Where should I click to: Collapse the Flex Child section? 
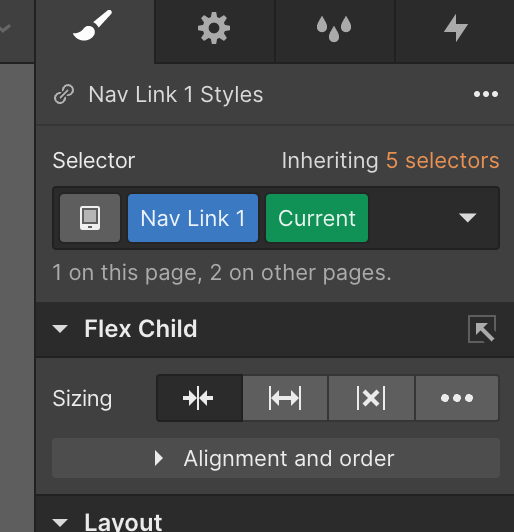(60, 329)
